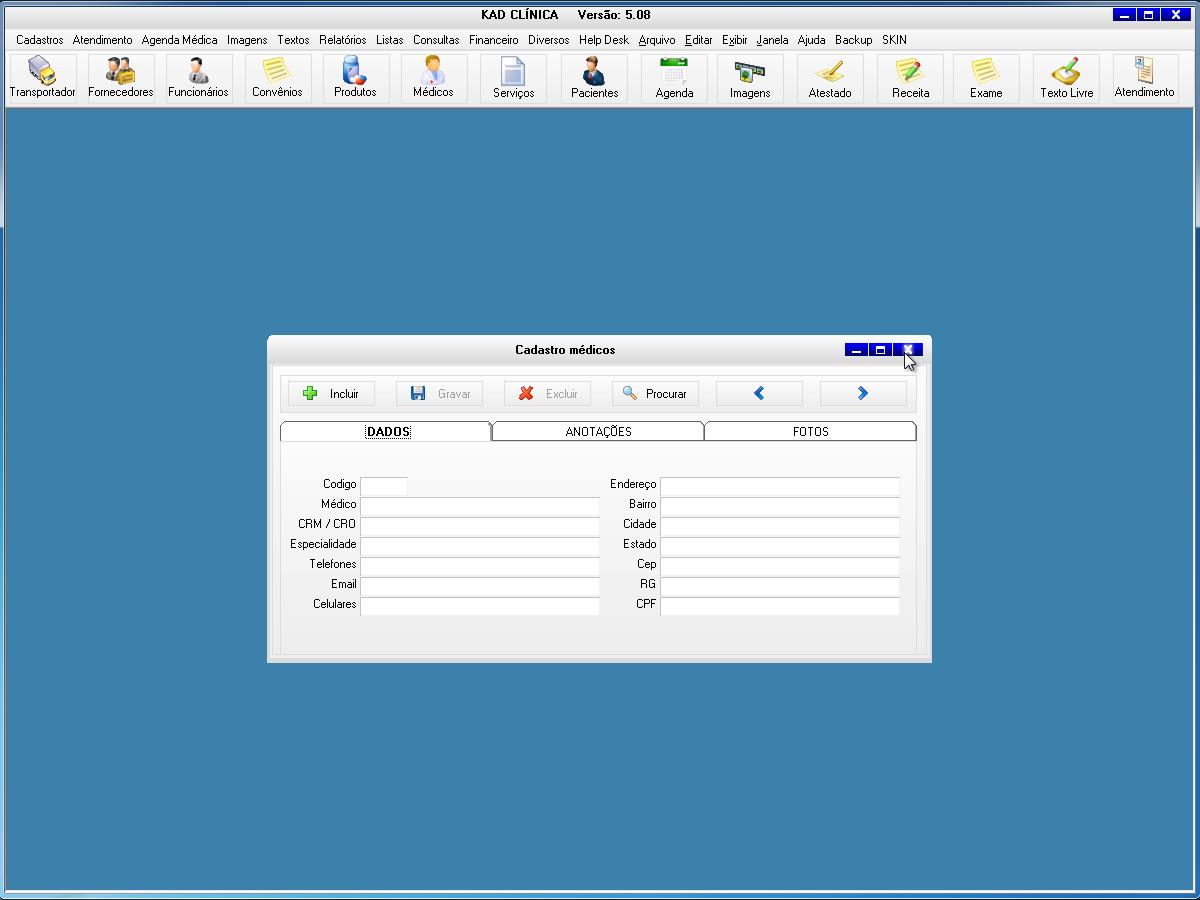
Task: Go to next record with right arrow
Action: (863, 394)
